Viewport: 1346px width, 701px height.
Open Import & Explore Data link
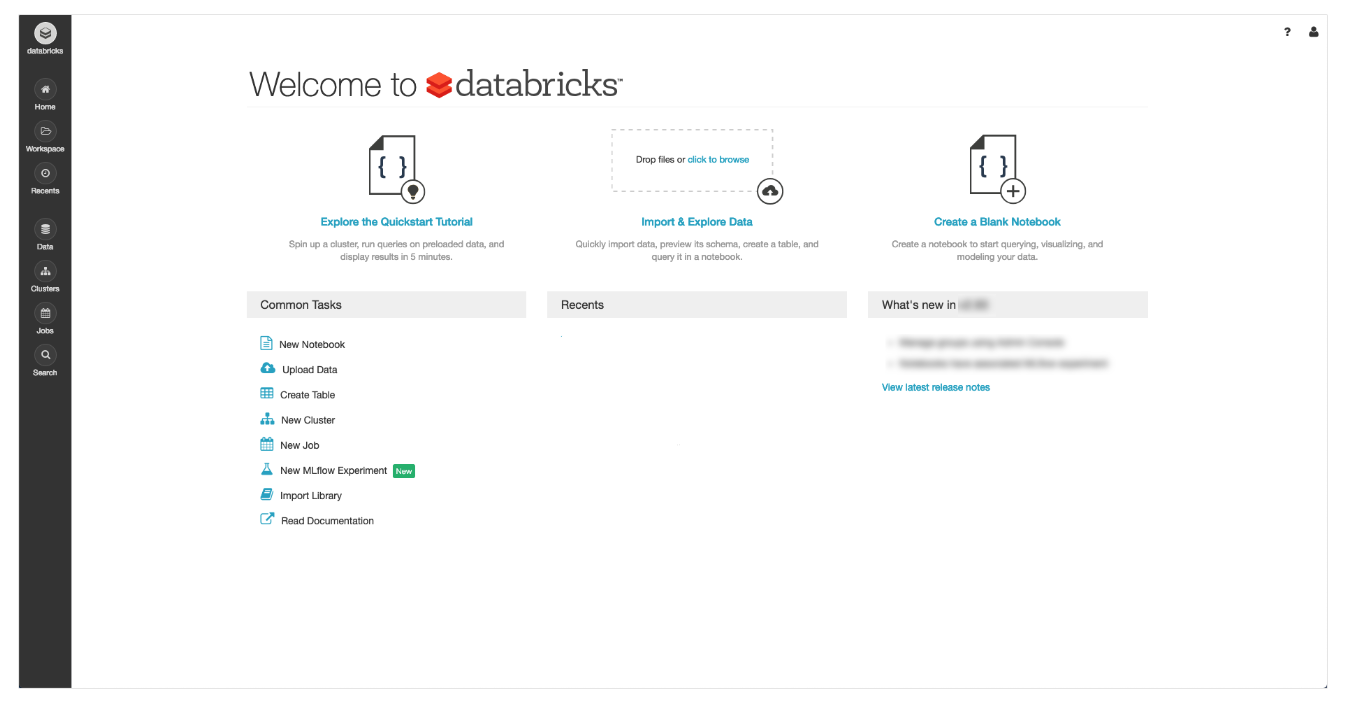(697, 222)
